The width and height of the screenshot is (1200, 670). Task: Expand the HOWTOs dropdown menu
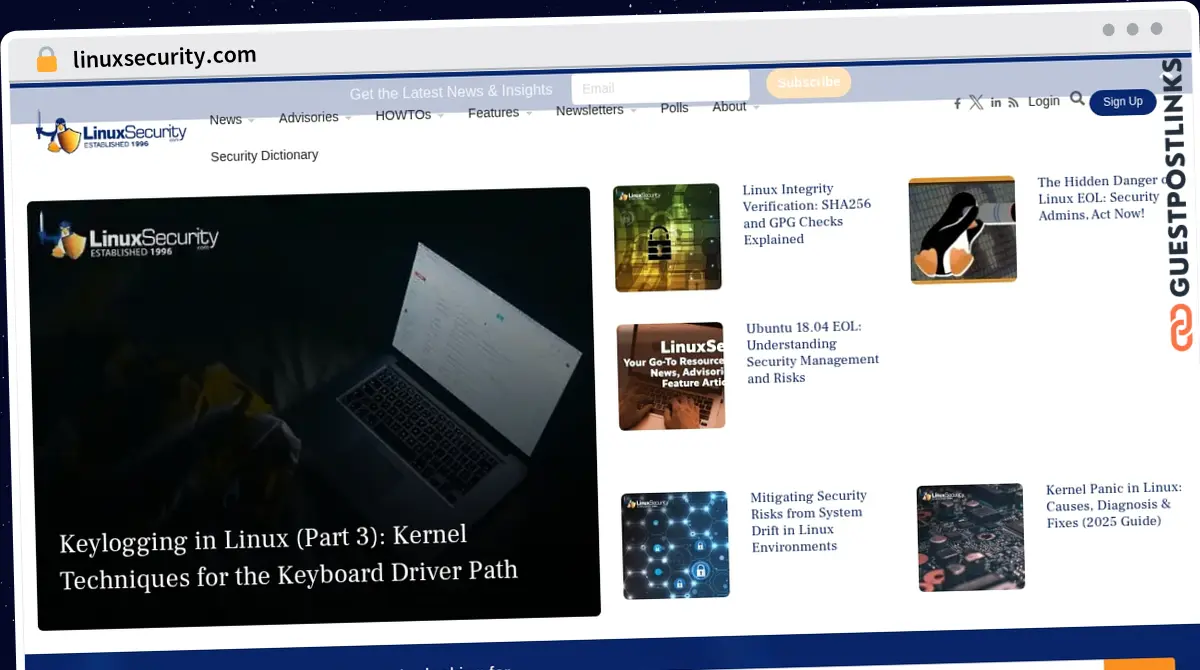[x=409, y=115]
